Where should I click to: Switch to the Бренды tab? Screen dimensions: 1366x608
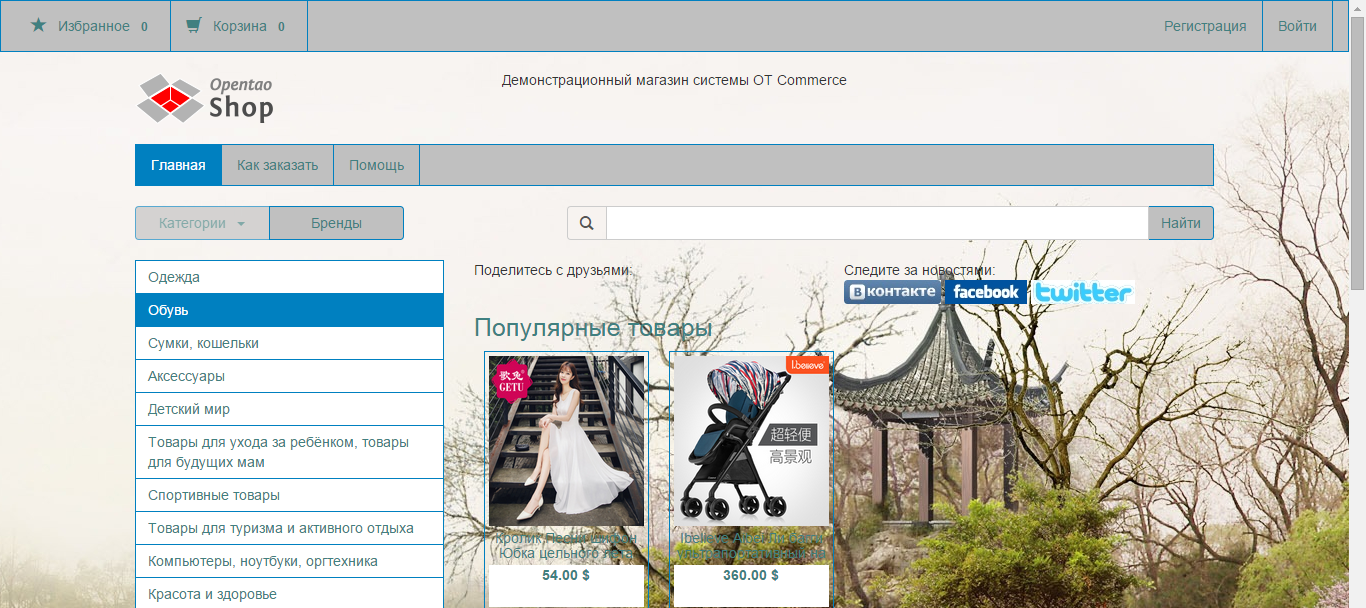click(x=336, y=223)
